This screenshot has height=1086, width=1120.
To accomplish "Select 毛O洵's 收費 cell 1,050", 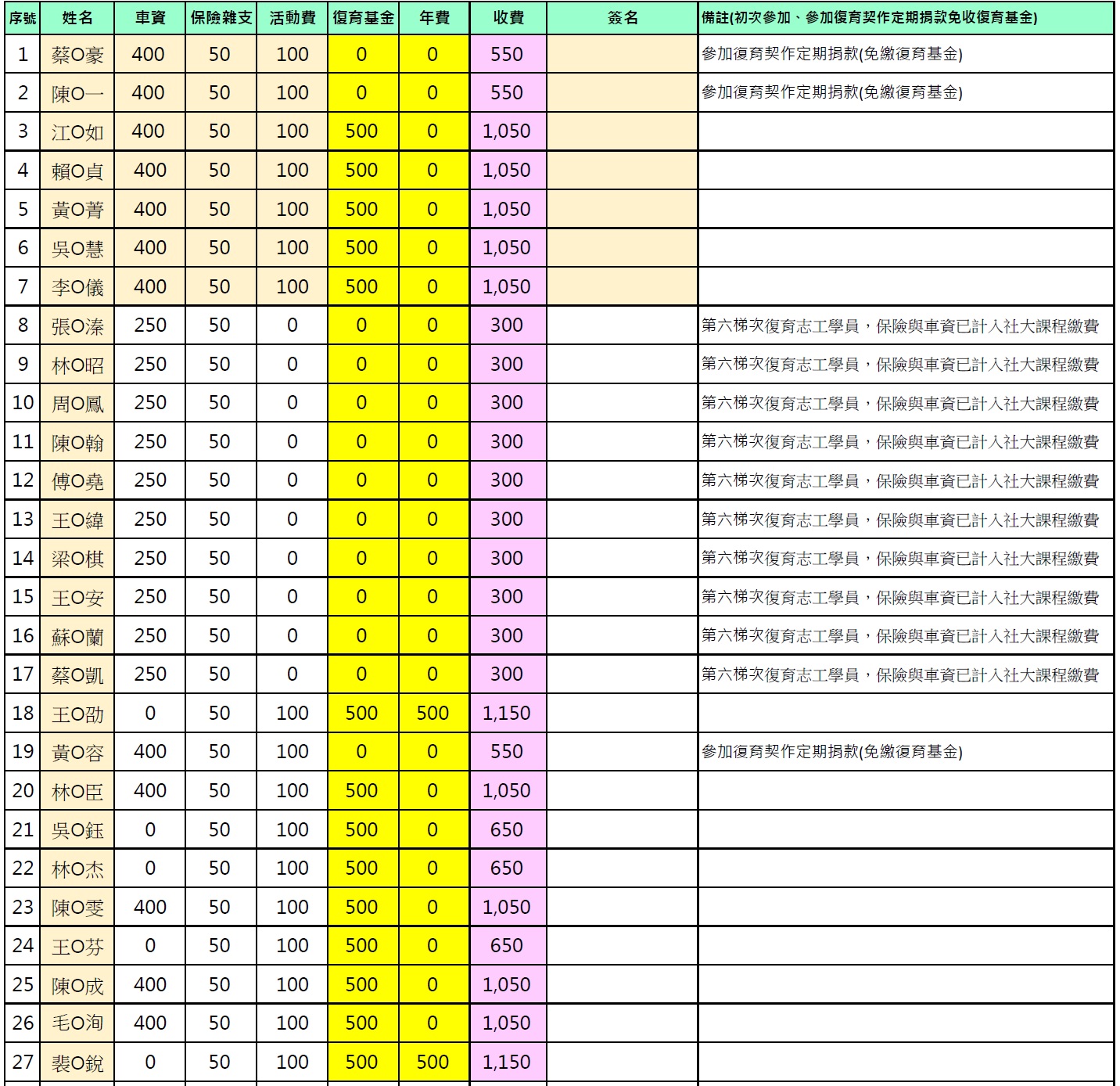I will (x=508, y=1023).
